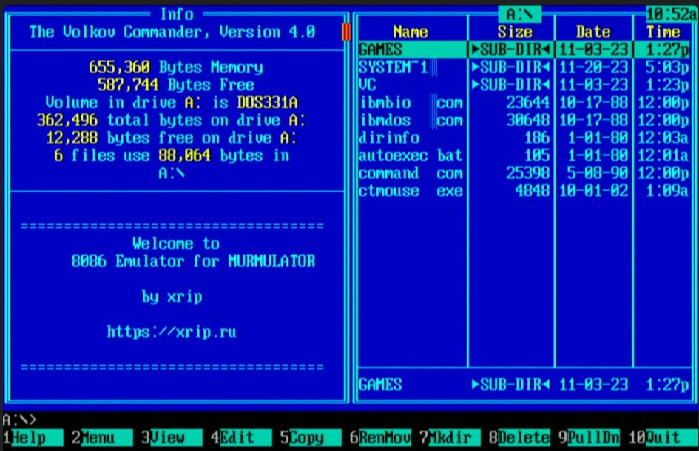Click the Date column header

click(x=593, y=32)
